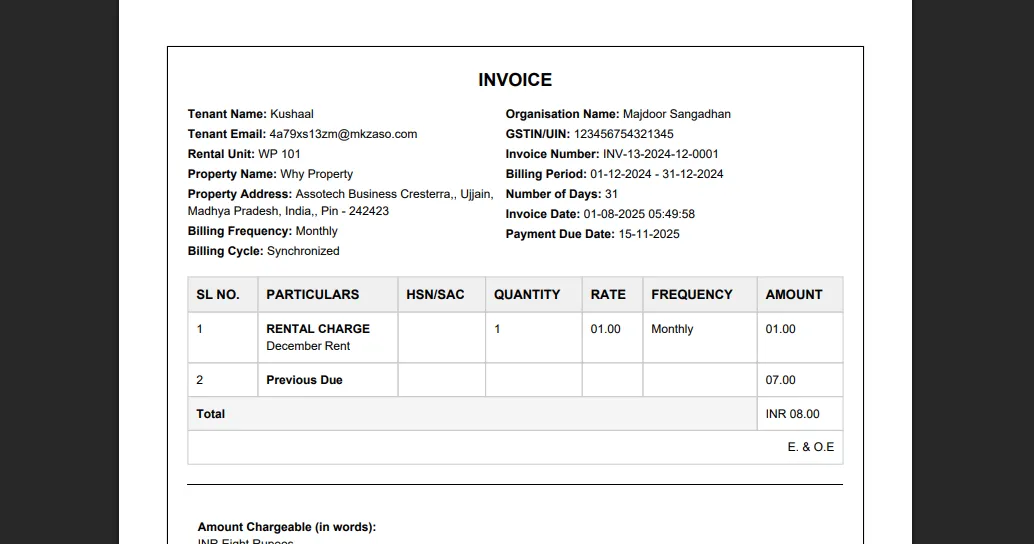Viewport: 1034px width, 544px height.
Task: Click the E. & O.E note
Action: [810, 447]
